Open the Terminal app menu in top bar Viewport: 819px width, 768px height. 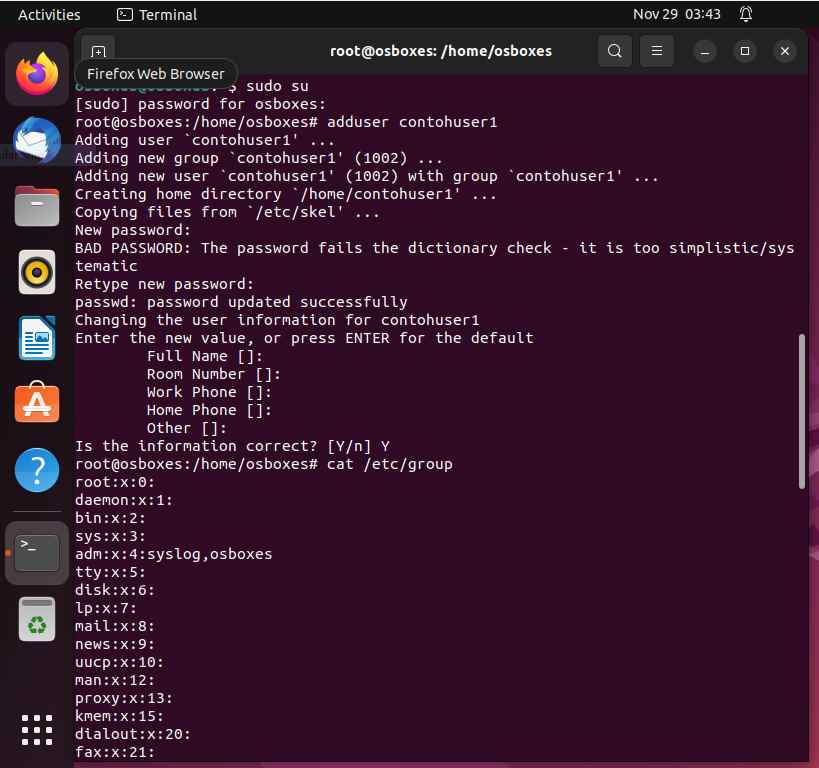157,15
